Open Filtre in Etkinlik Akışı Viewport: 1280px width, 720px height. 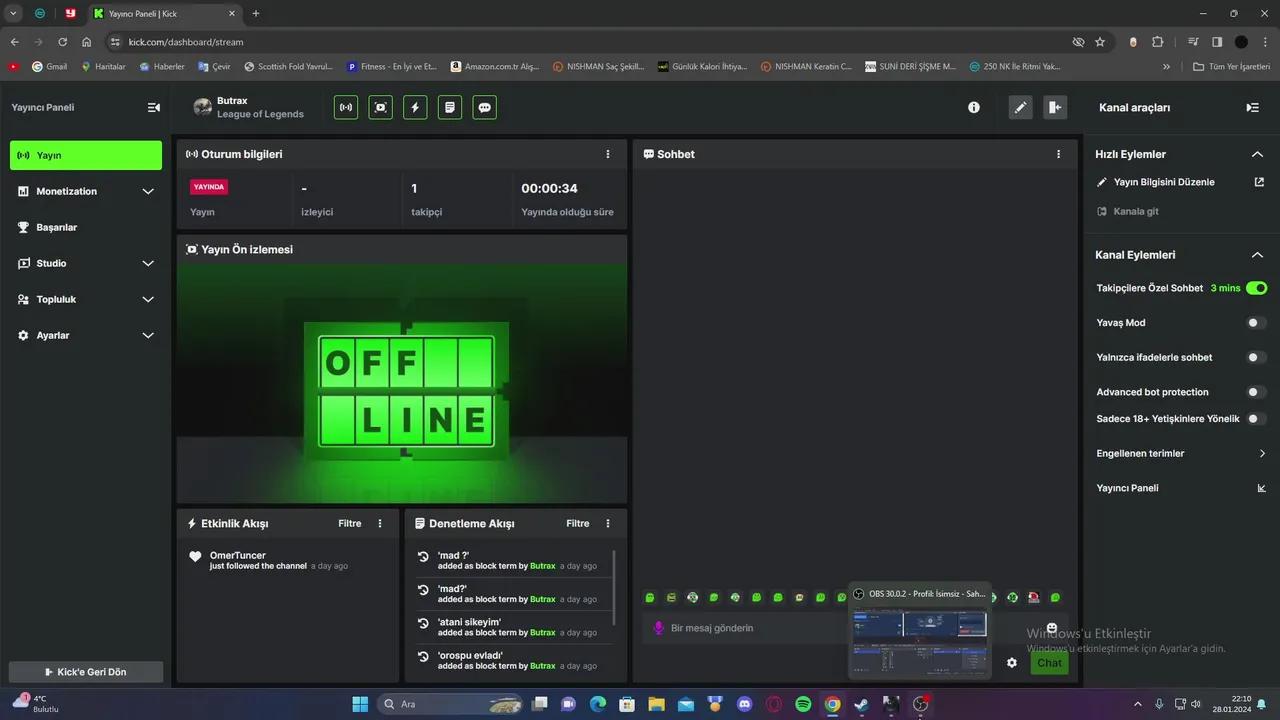click(349, 523)
